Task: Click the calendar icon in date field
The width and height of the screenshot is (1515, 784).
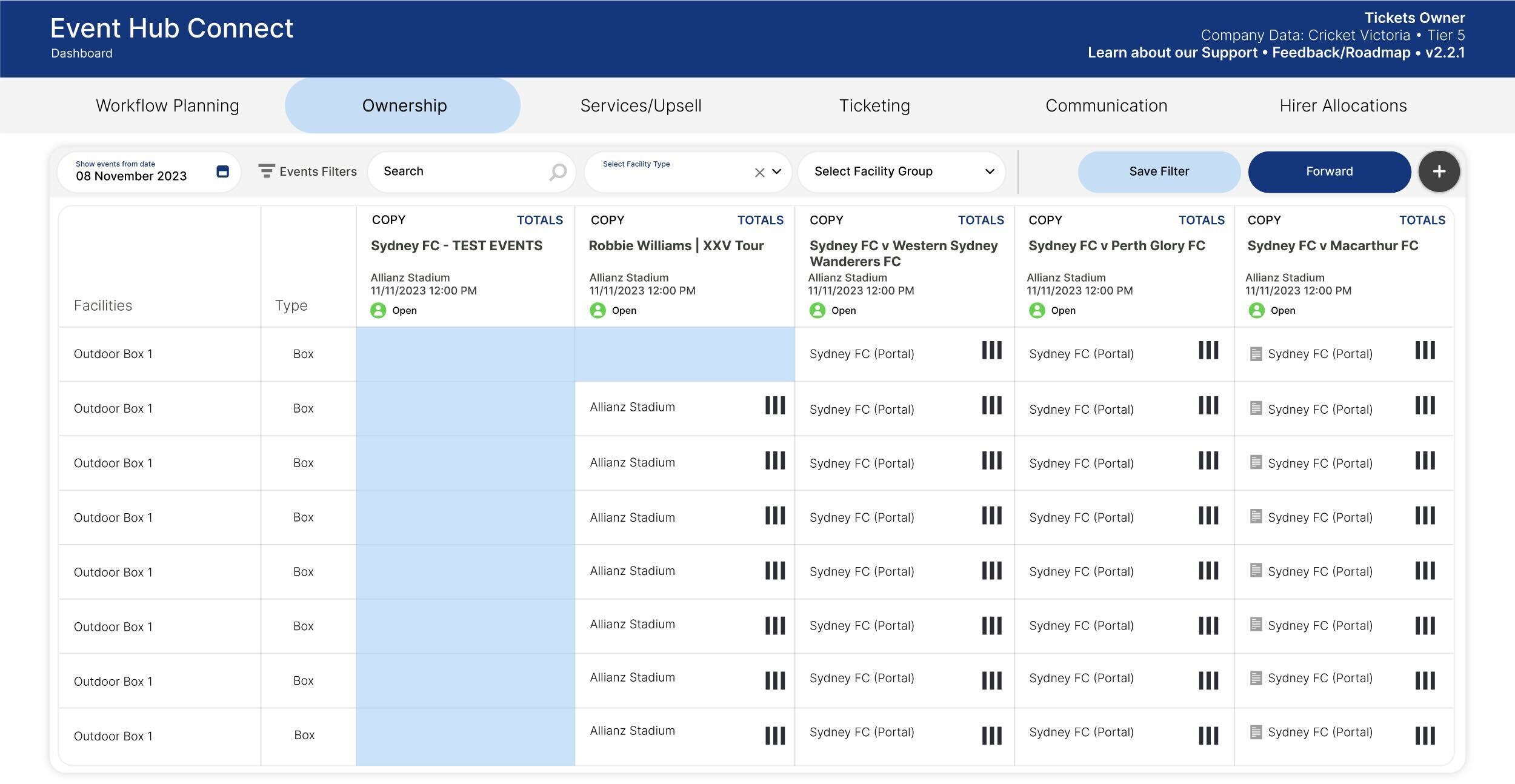Action: pos(222,171)
